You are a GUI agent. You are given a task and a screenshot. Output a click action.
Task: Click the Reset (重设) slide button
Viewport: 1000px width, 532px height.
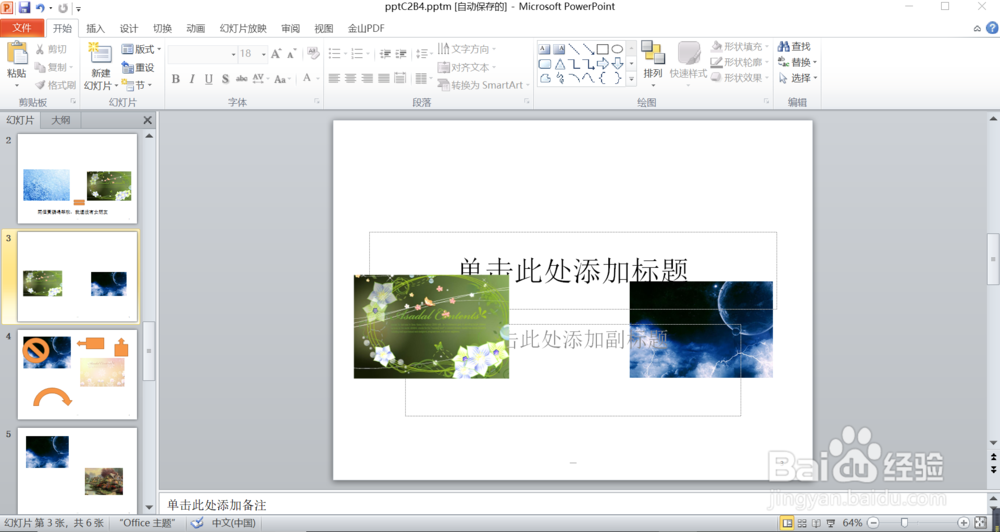138,67
